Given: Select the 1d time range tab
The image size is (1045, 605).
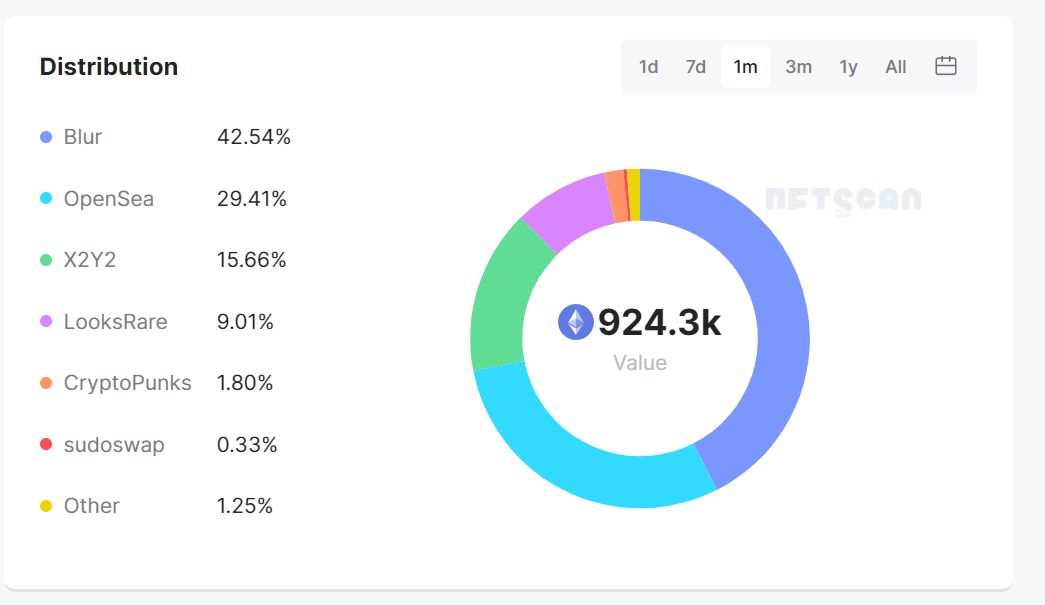Looking at the screenshot, I should (x=648, y=67).
